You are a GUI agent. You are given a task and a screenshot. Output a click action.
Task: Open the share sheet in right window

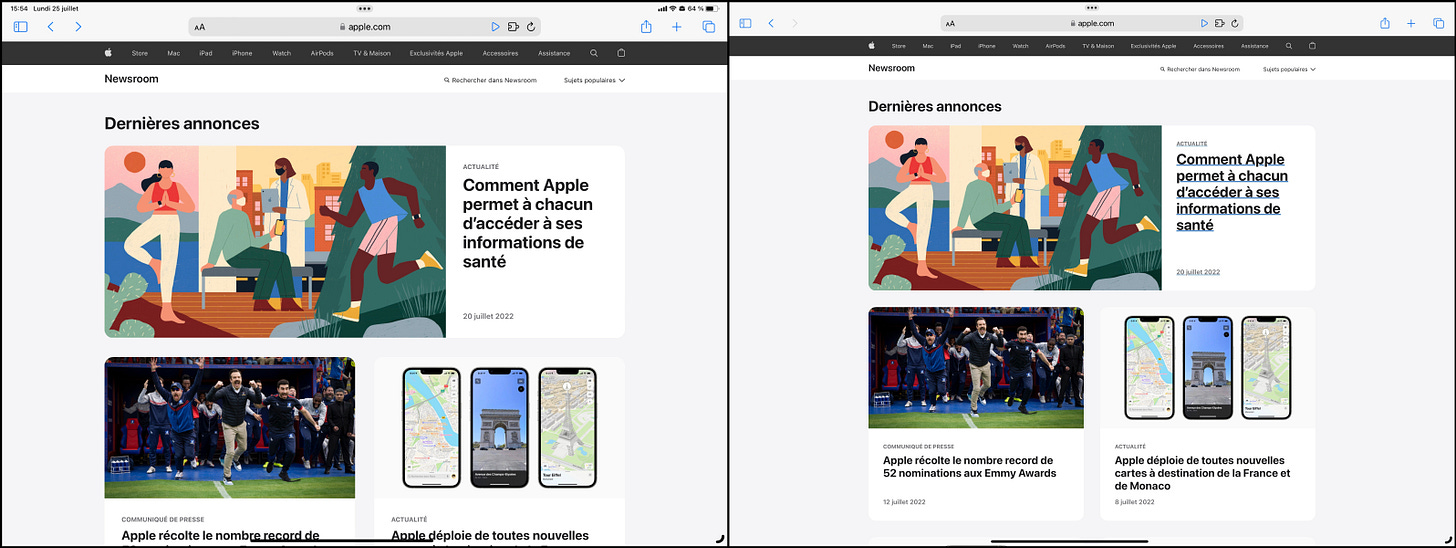pos(1385,22)
